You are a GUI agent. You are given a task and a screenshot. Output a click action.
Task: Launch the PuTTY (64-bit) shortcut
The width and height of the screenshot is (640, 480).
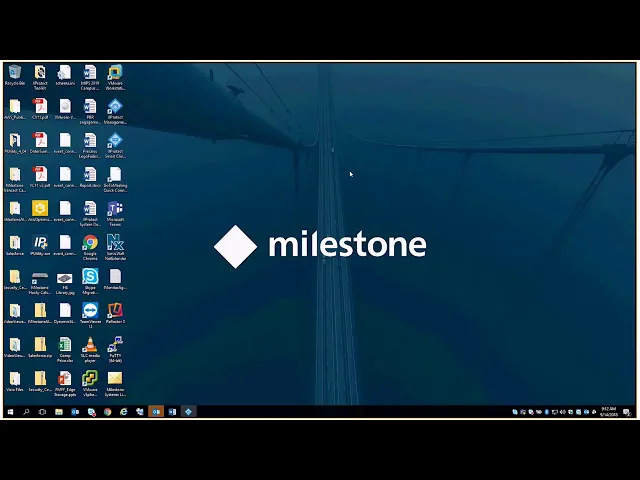click(x=115, y=350)
